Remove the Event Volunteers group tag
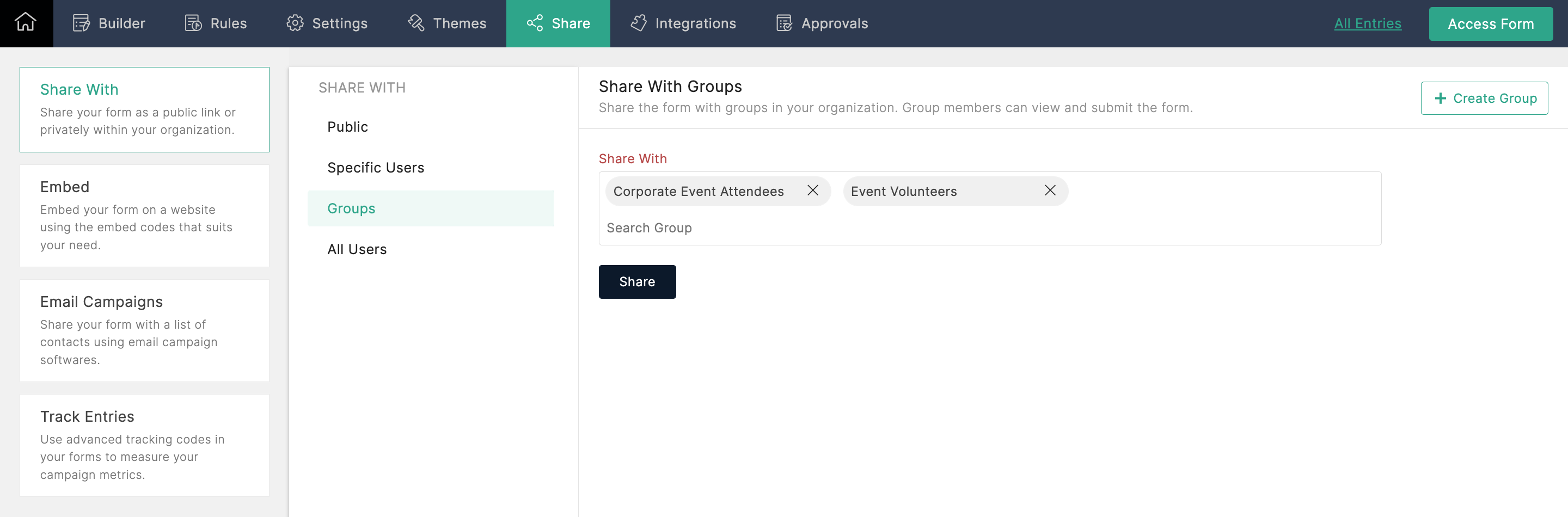The width and height of the screenshot is (1568, 517). point(1050,190)
